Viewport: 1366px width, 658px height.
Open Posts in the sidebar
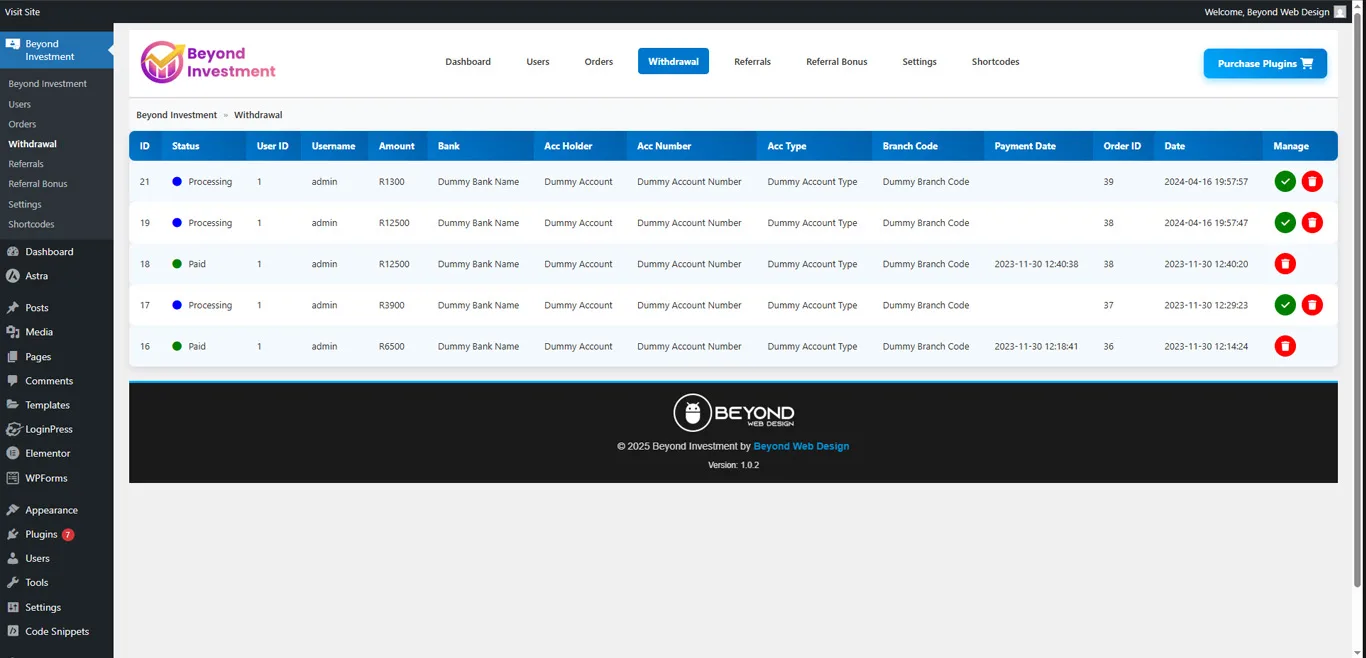point(37,308)
